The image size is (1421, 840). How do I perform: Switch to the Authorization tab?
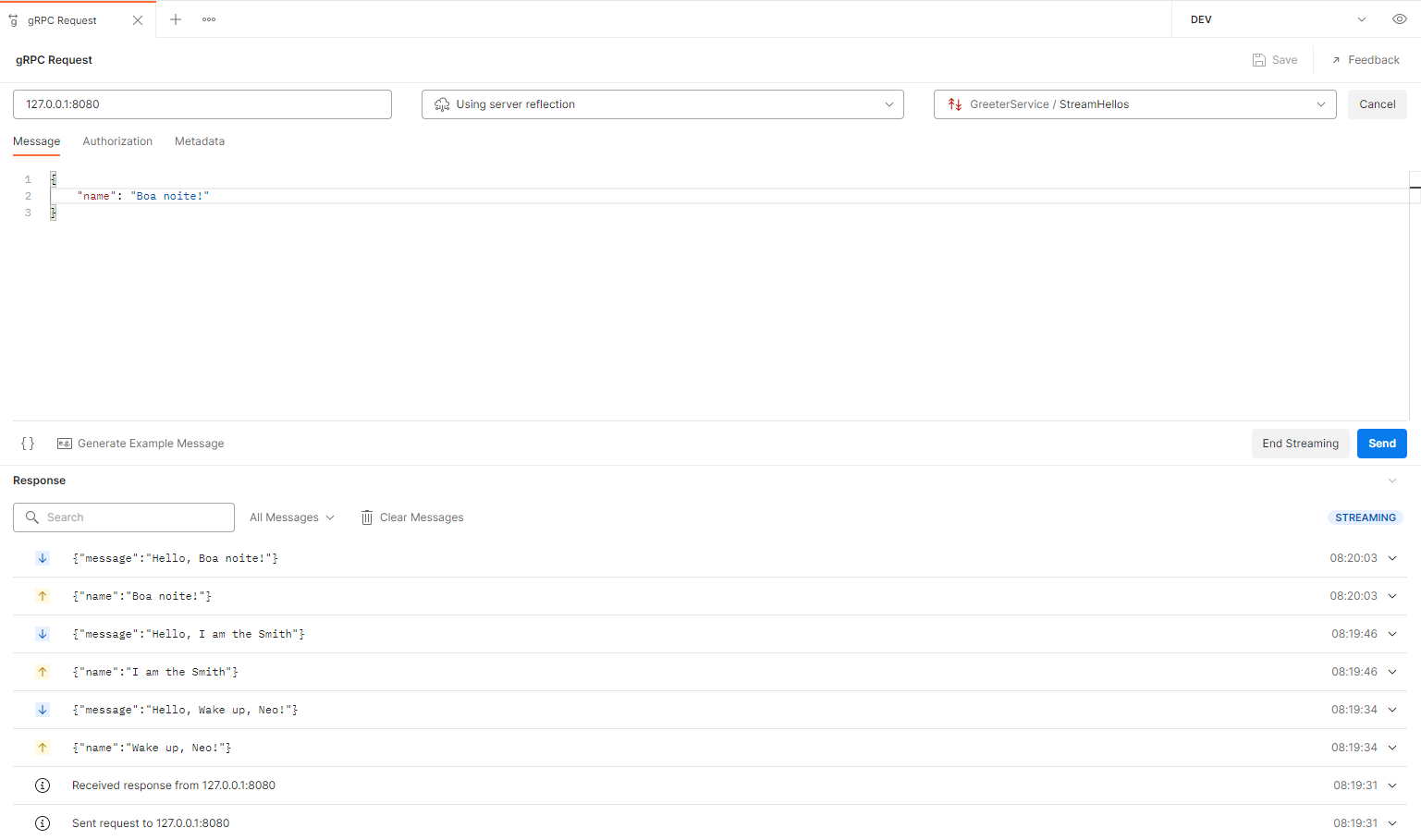click(x=117, y=141)
